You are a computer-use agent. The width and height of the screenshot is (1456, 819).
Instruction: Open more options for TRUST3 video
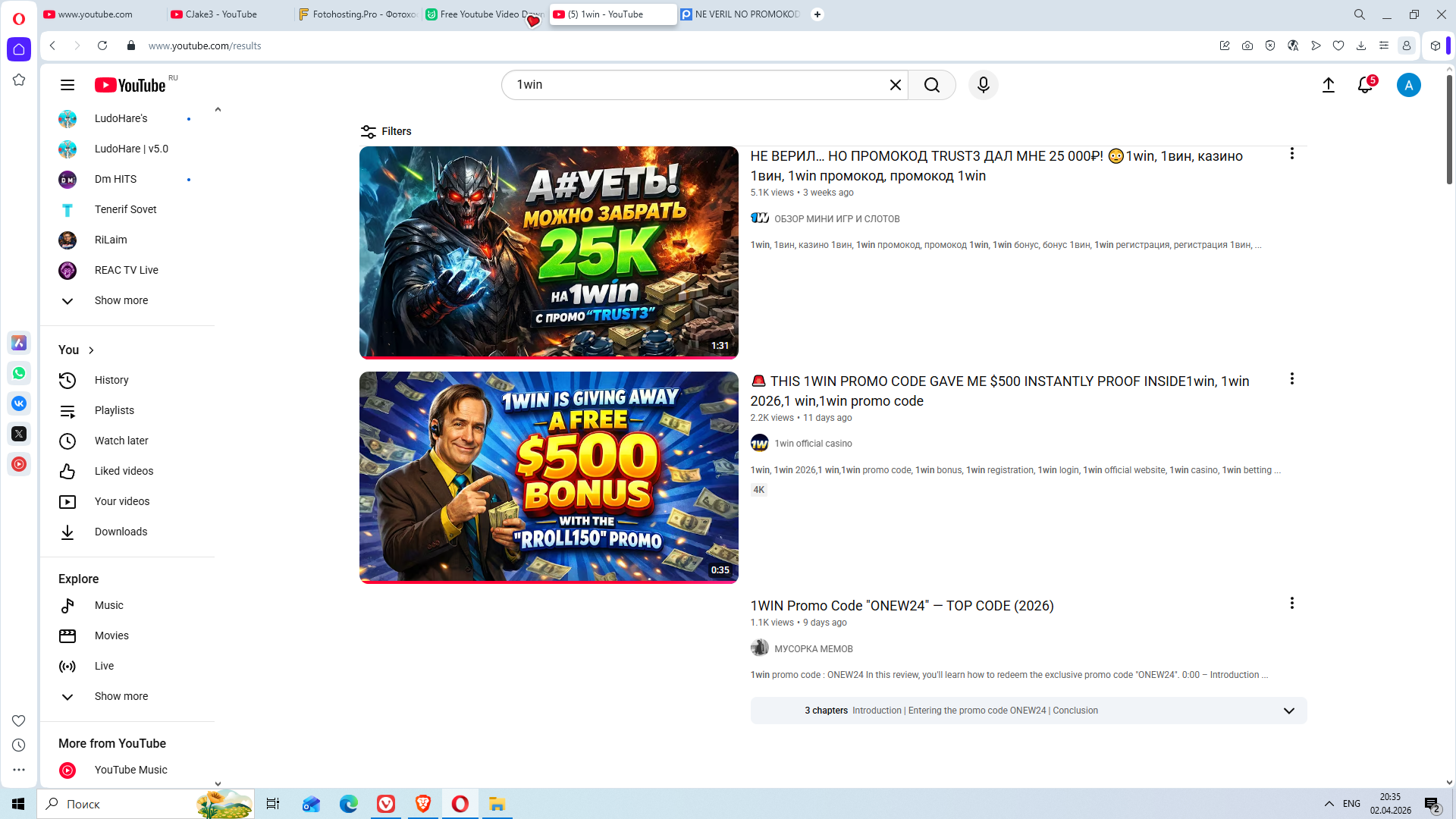pyautogui.click(x=1291, y=154)
